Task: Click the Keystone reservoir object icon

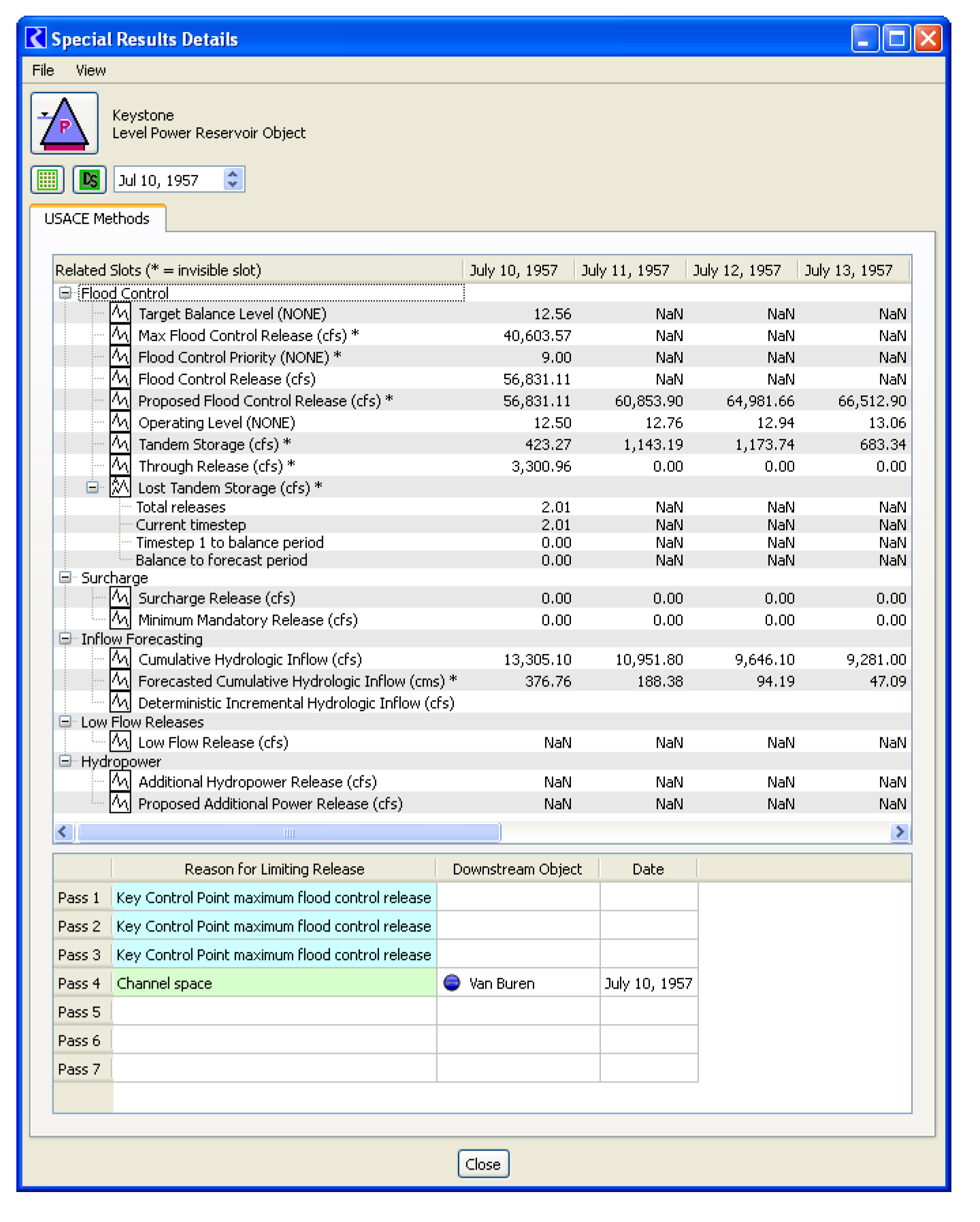Action: pos(64,124)
